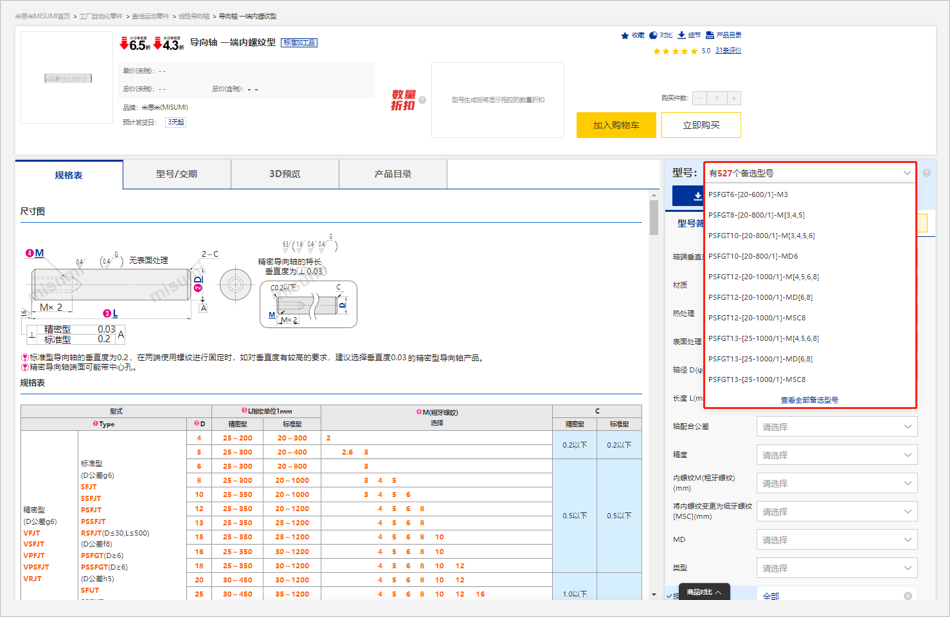Image resolution: width=950 pixels, height=617 pixels.
Task: Decrease purchase quantity with minus button
Action: [699, 98]
